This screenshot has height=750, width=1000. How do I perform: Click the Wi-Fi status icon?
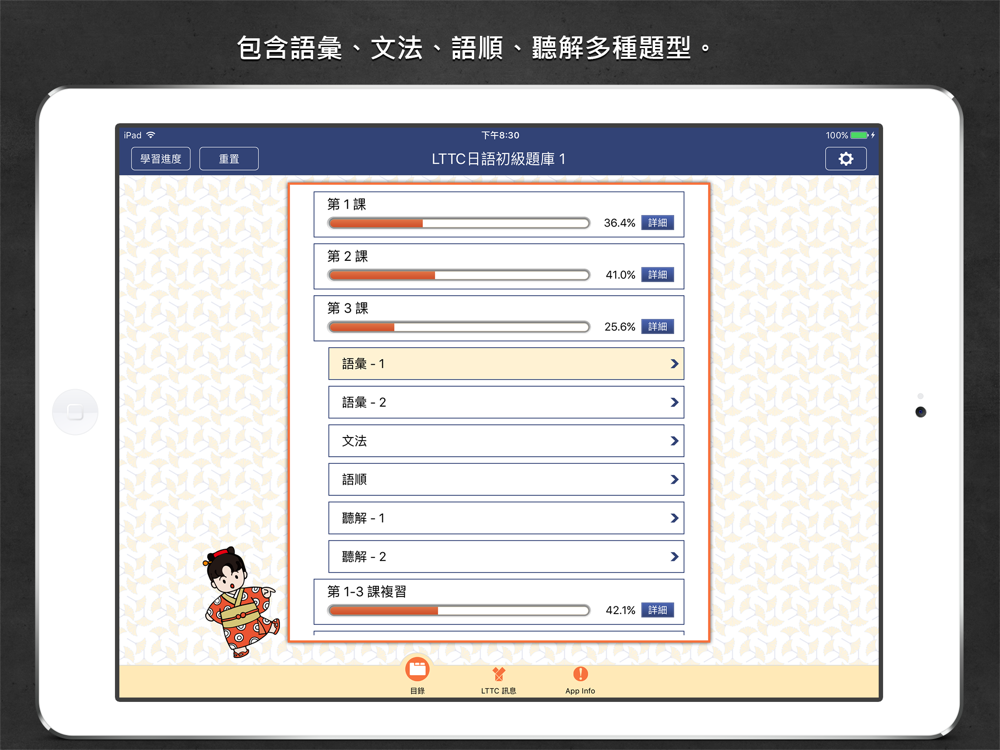pyautogui.click(x=151, y=135)
